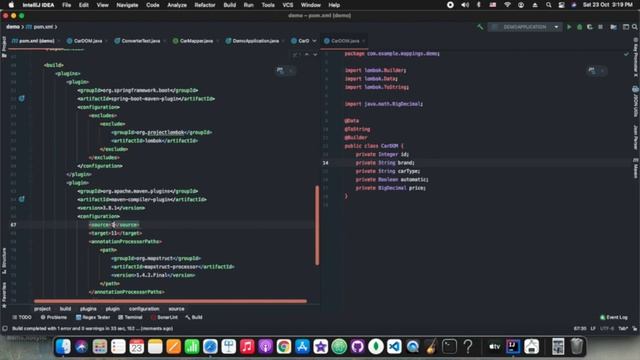
Task: Click the 'plugins' breadcrumb at editor bottom
Action: [x=88, y=309]
